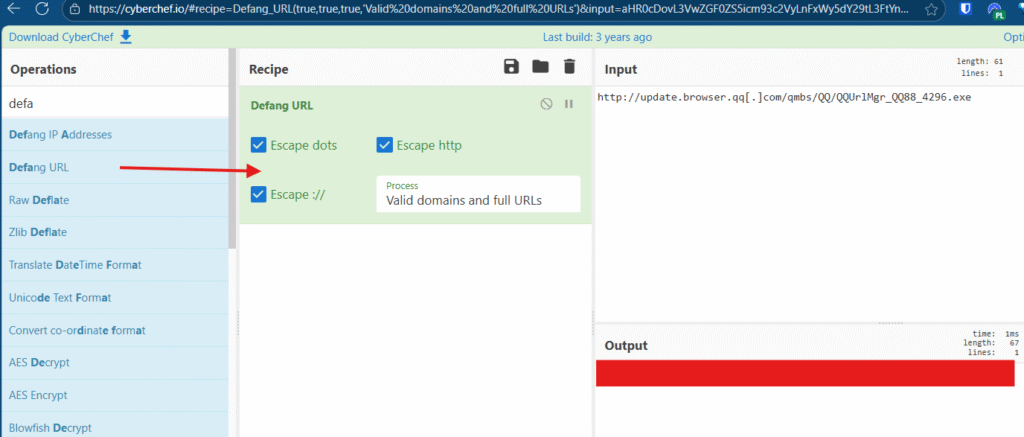Viewport: 1024px width, 437px height.
Task: Select Defang URL in operations list
Action: tap(114, 167)
